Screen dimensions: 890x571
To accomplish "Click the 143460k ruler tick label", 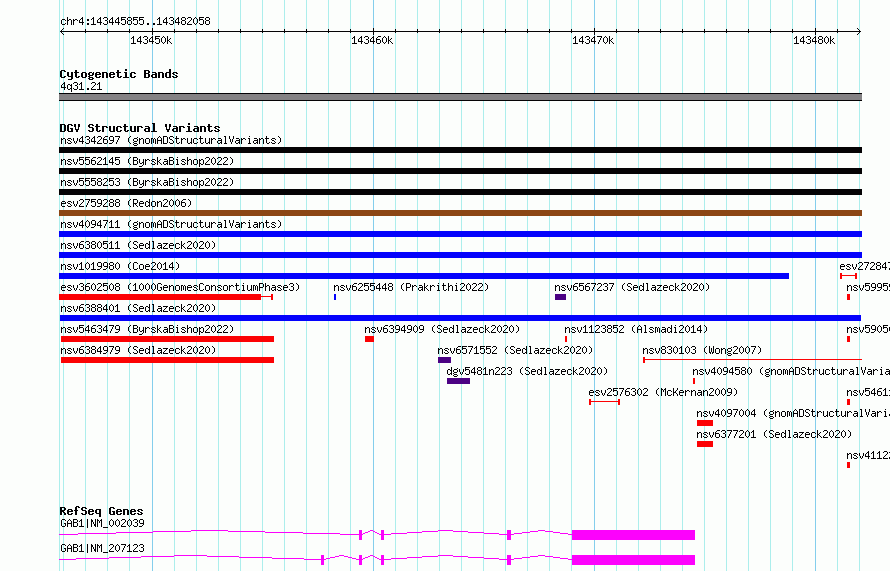I will (x=372, y=40).
